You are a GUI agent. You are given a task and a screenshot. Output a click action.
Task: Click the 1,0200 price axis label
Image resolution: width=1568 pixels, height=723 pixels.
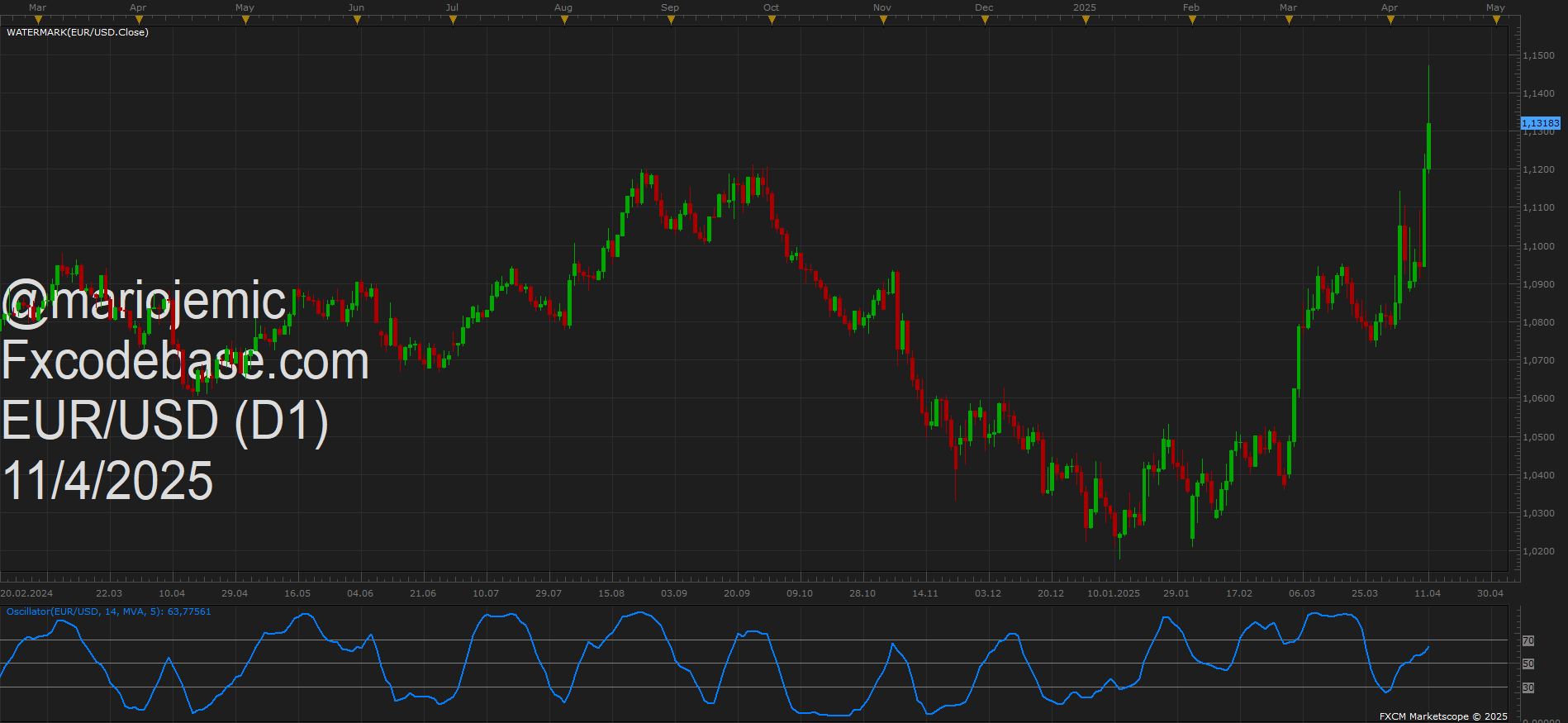pos(1538,551)
